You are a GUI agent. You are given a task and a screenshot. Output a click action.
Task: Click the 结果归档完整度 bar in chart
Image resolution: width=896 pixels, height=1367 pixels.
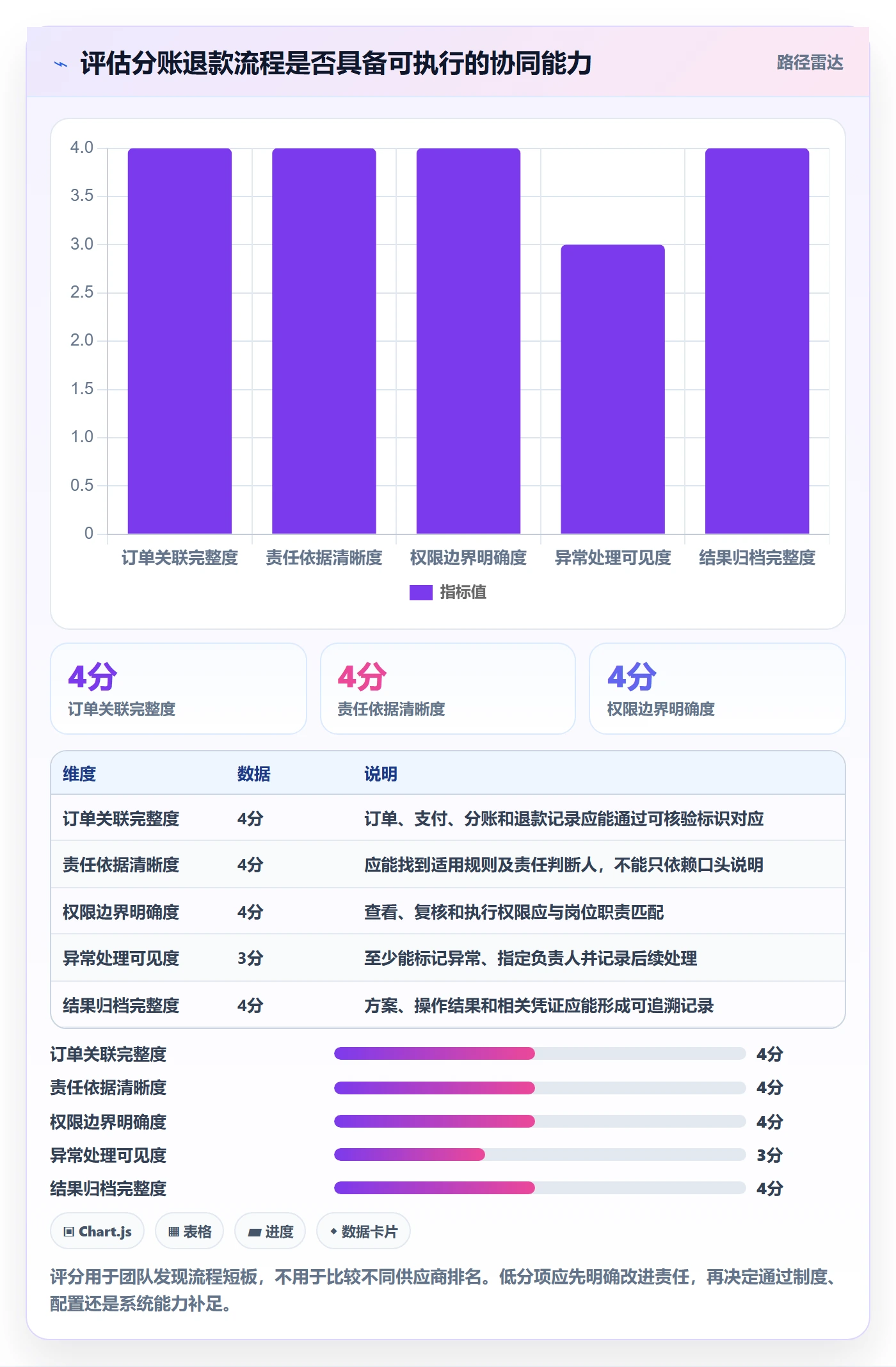pos(757,341)
